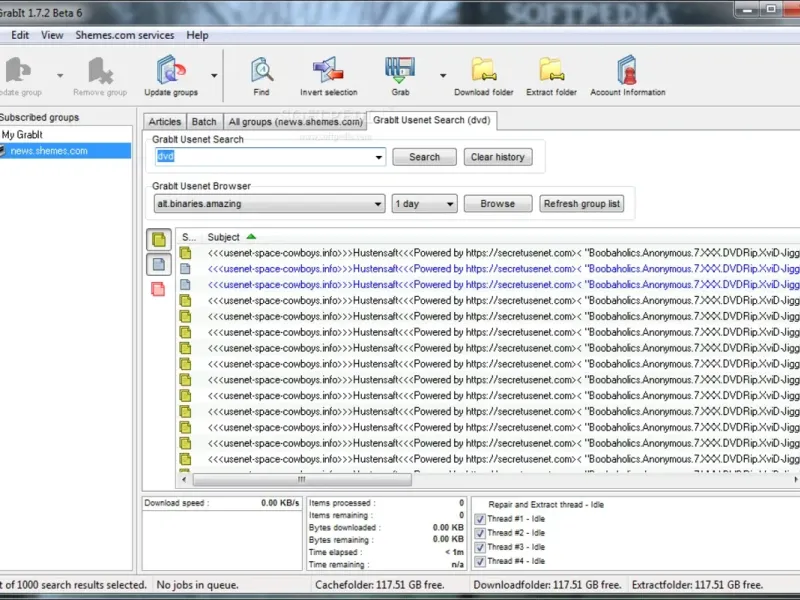Click the Update group icon at toolbar start

(18, 70)
